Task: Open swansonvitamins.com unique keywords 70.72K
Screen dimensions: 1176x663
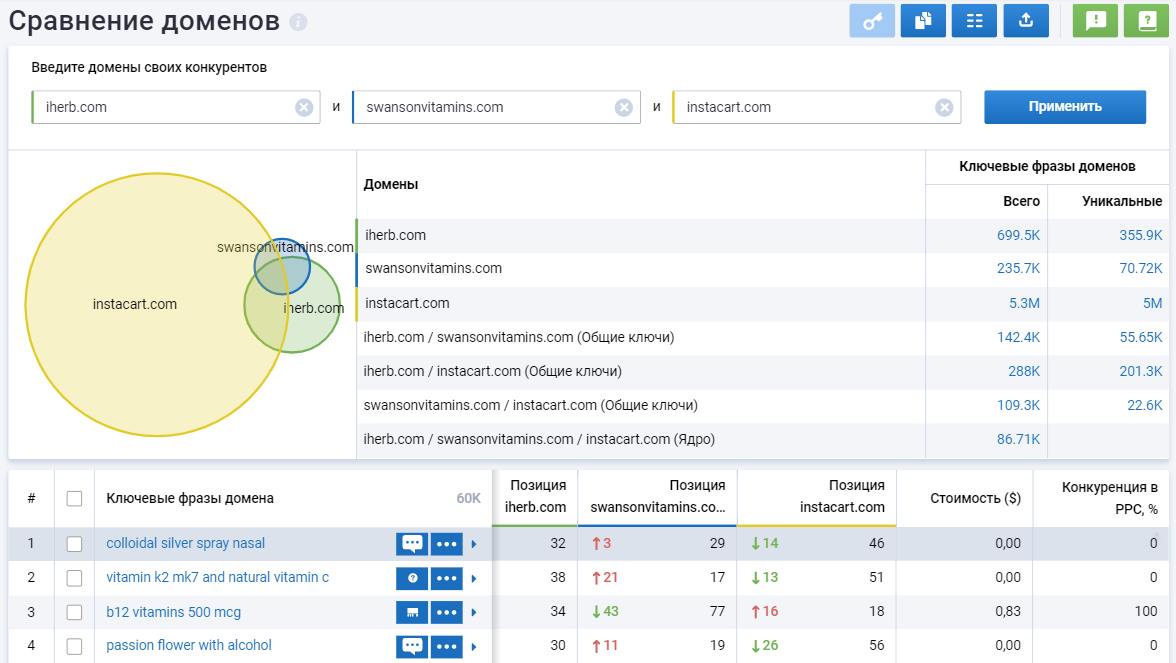Action: pos(1141,268)
